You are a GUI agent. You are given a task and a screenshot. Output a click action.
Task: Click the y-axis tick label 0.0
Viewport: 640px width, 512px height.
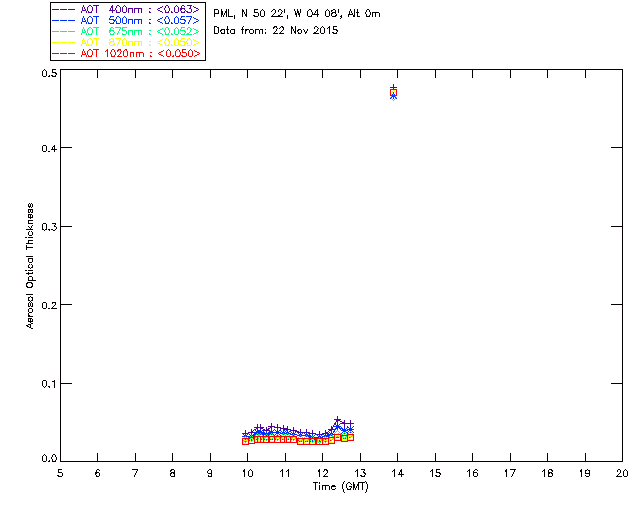[49, 459]
